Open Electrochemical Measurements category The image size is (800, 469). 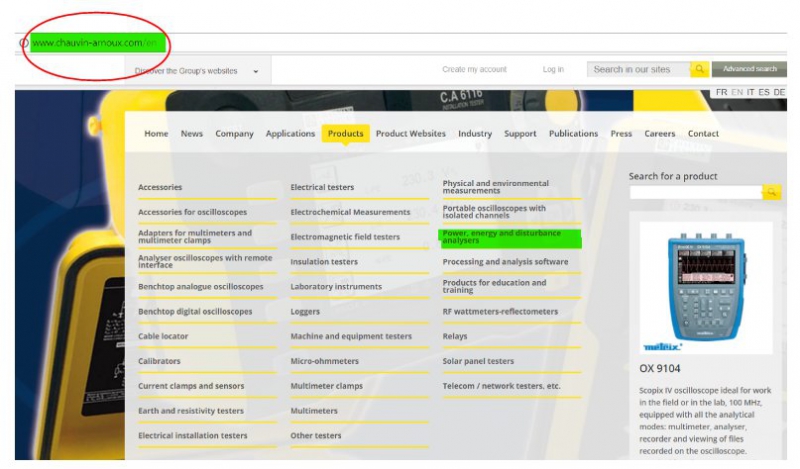click(350, 212)
